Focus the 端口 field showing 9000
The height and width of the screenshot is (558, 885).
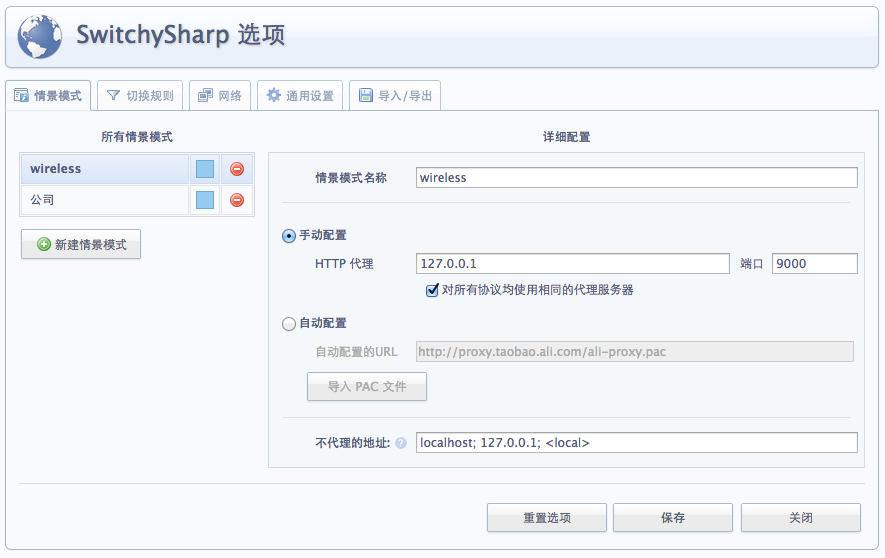point(815,263)
